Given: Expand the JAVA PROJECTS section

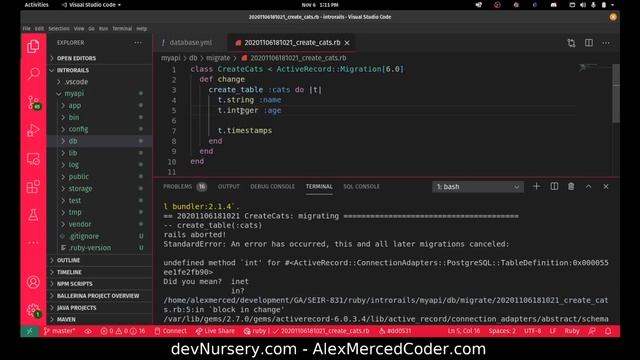Looking at the screenshot, I should click(x=100, y=307).
